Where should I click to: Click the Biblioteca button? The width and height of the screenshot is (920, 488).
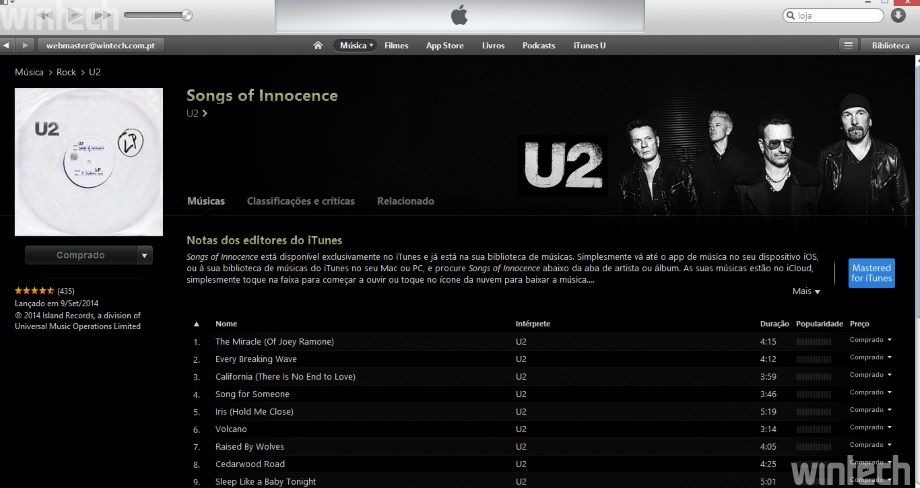pyautogui.click(x=890, y=45)
